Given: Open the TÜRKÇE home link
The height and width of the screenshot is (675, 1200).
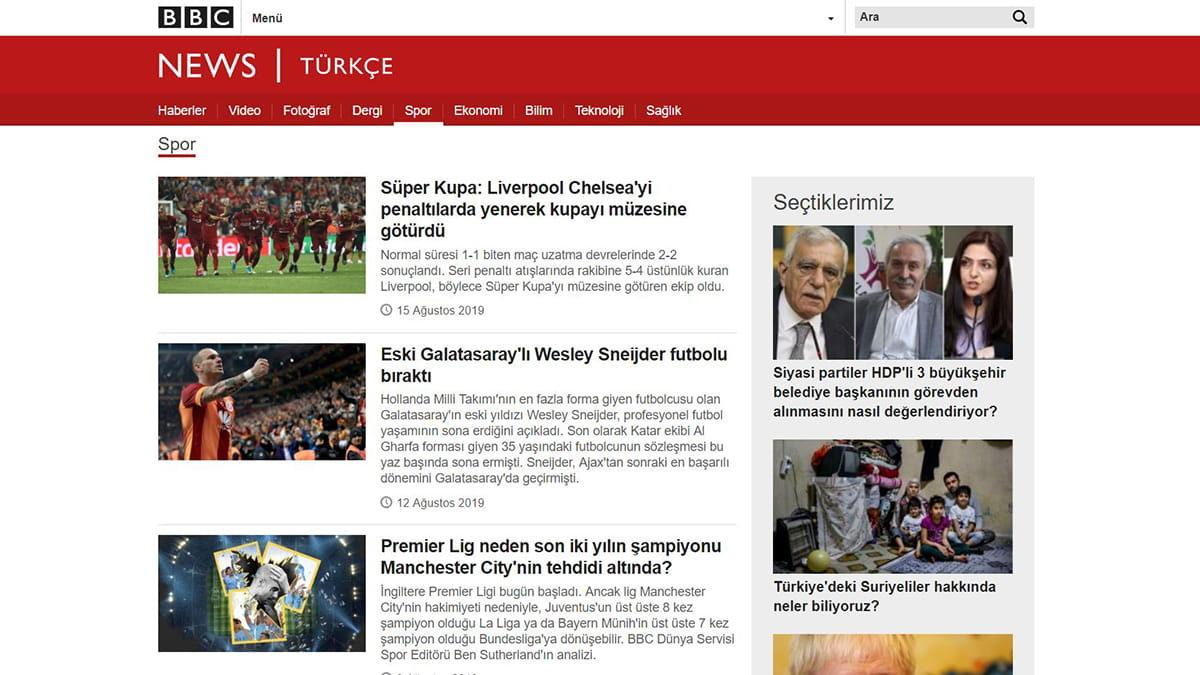Looking at the screenshot, I should tap(346, 66).
